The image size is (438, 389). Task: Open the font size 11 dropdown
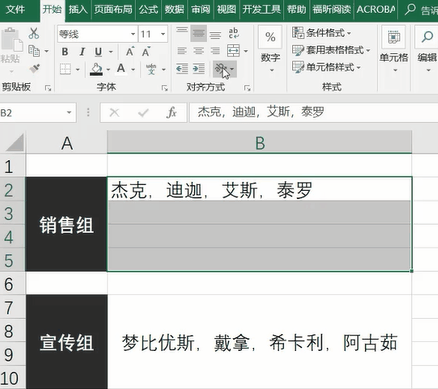click(x=163, y=34)
